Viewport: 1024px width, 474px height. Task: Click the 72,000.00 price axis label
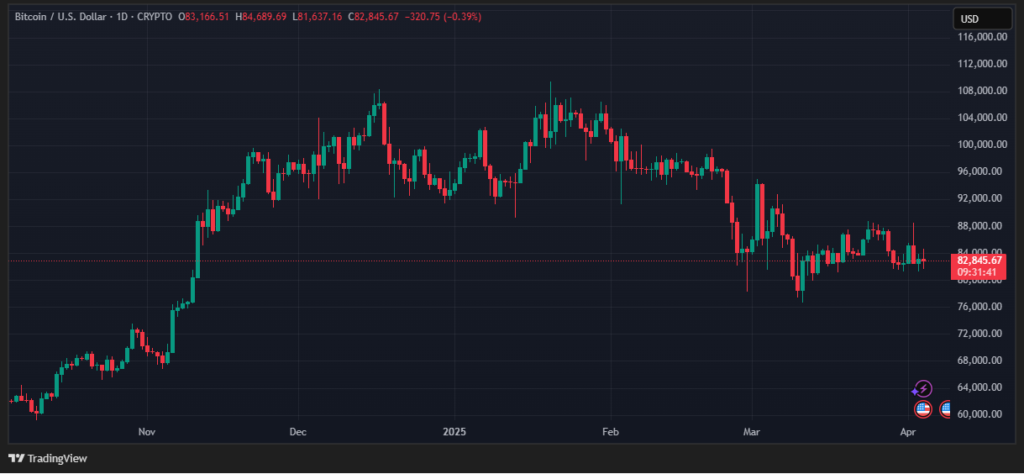click(x=982, y=334)
